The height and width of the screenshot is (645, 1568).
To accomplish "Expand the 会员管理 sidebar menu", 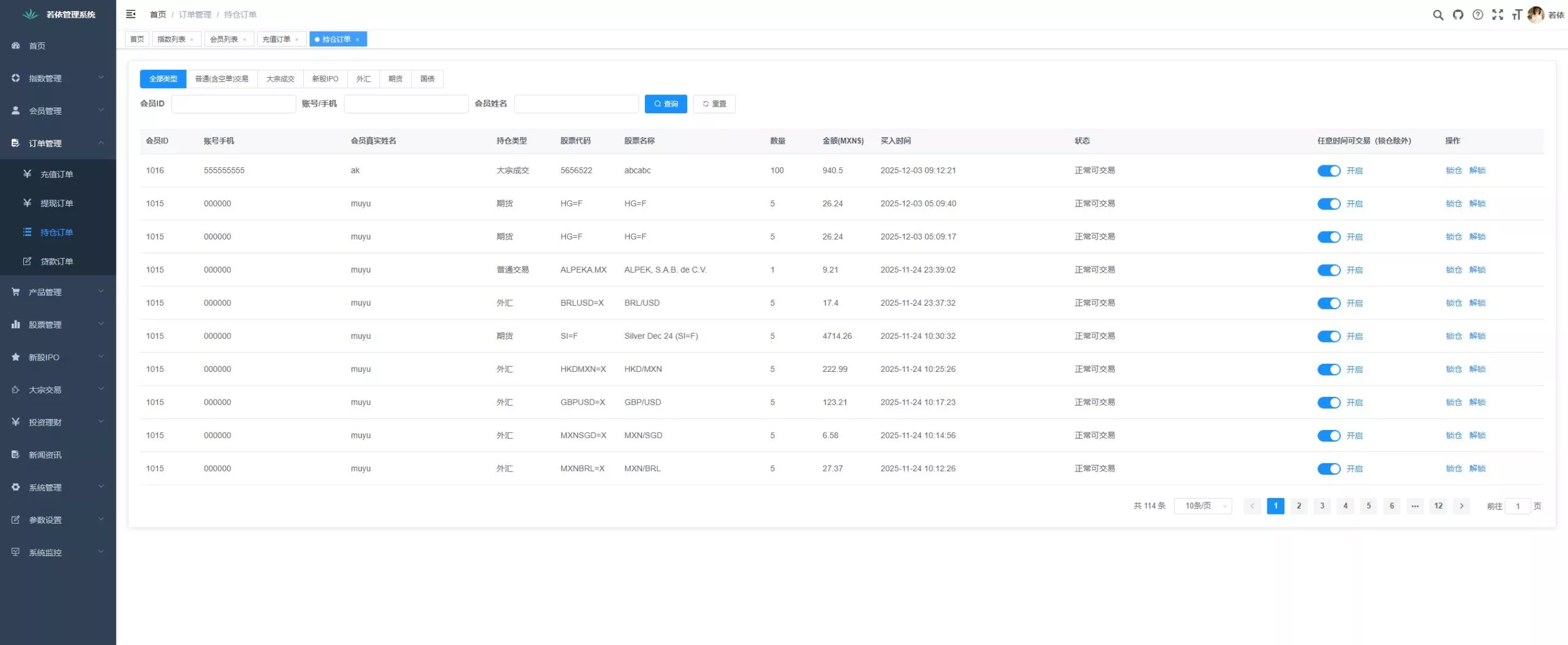I will click(x=58, y=111).
